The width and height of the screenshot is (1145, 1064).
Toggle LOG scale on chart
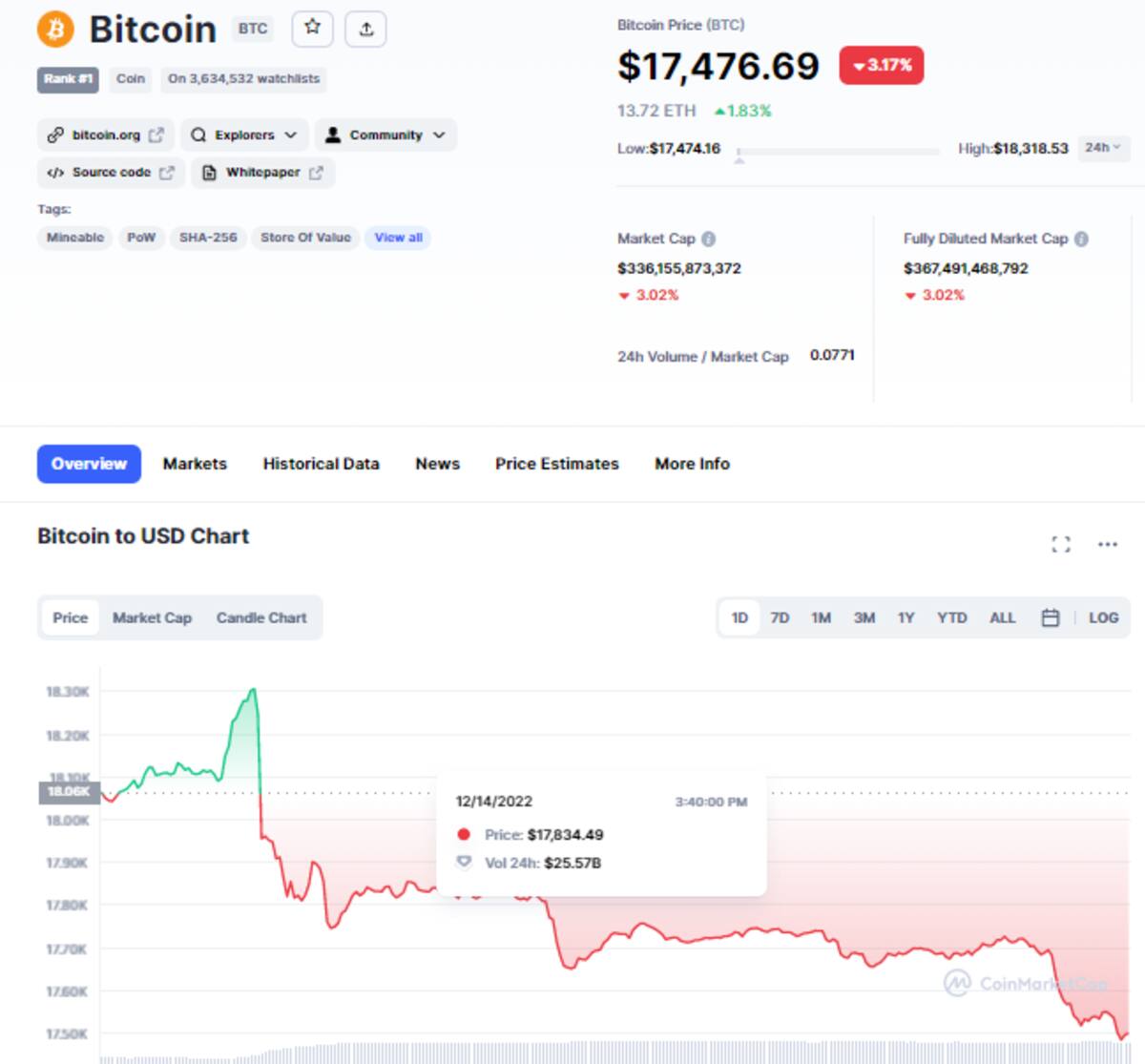tap(1103, 618)
